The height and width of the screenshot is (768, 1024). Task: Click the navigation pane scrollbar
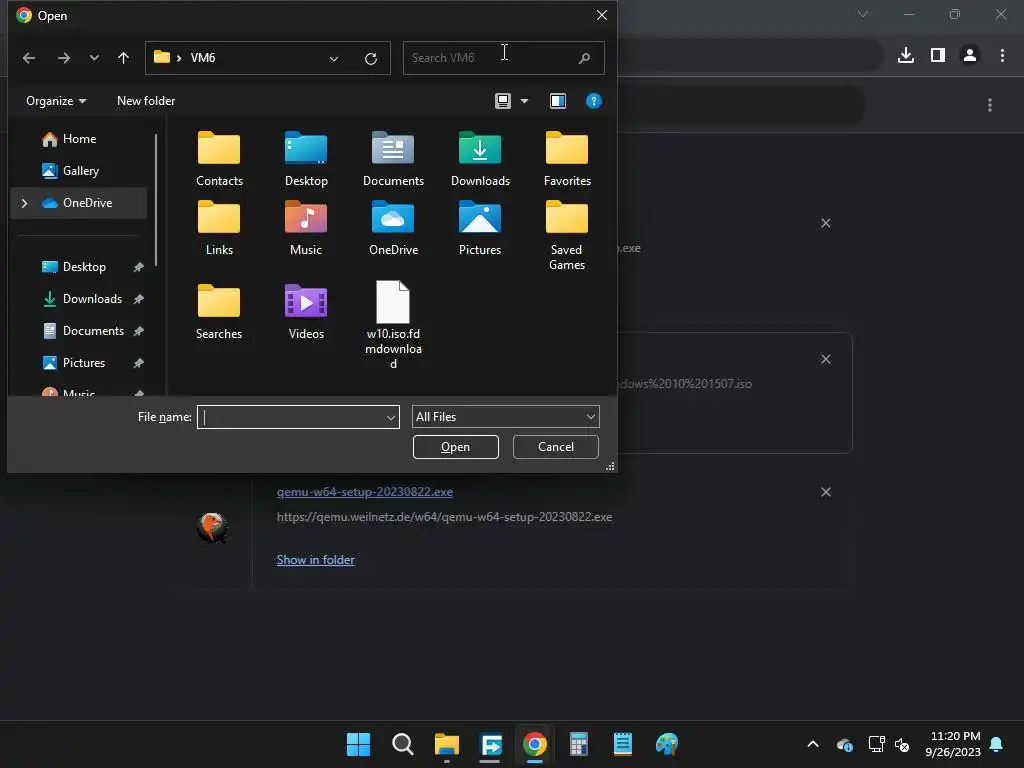click(156, 199)
